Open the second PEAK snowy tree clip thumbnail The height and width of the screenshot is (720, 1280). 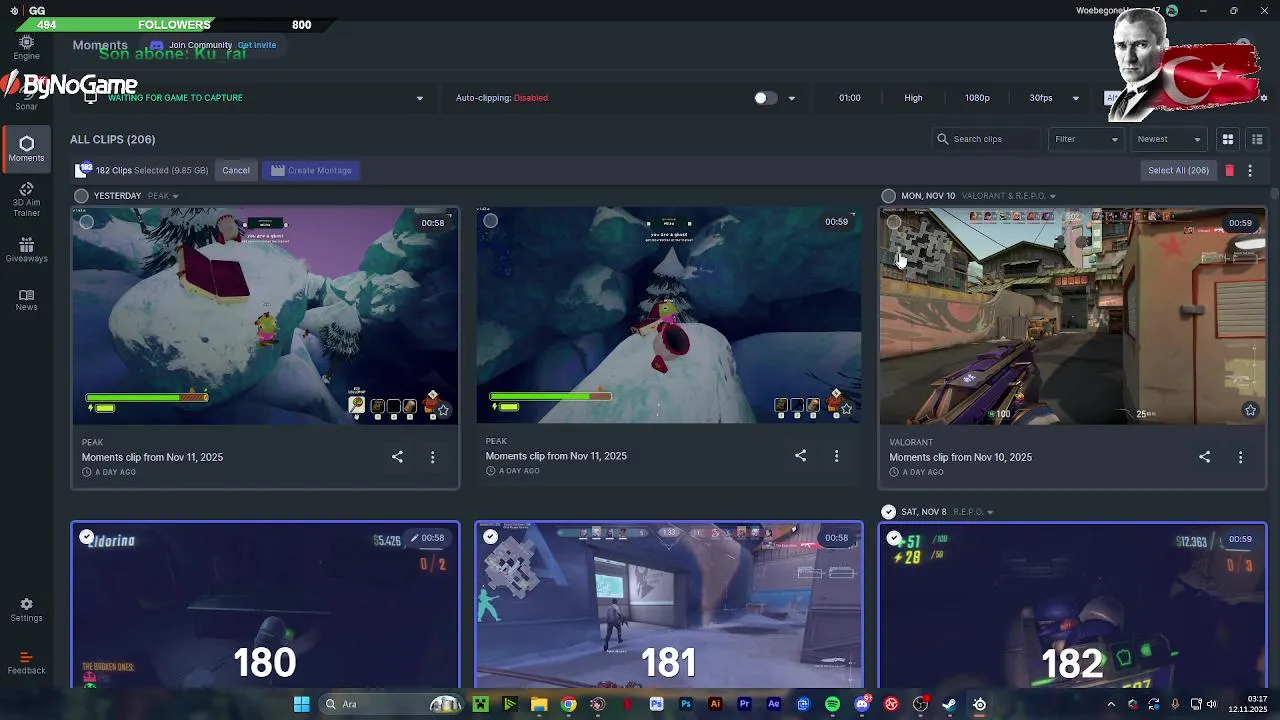pos(668,315)
